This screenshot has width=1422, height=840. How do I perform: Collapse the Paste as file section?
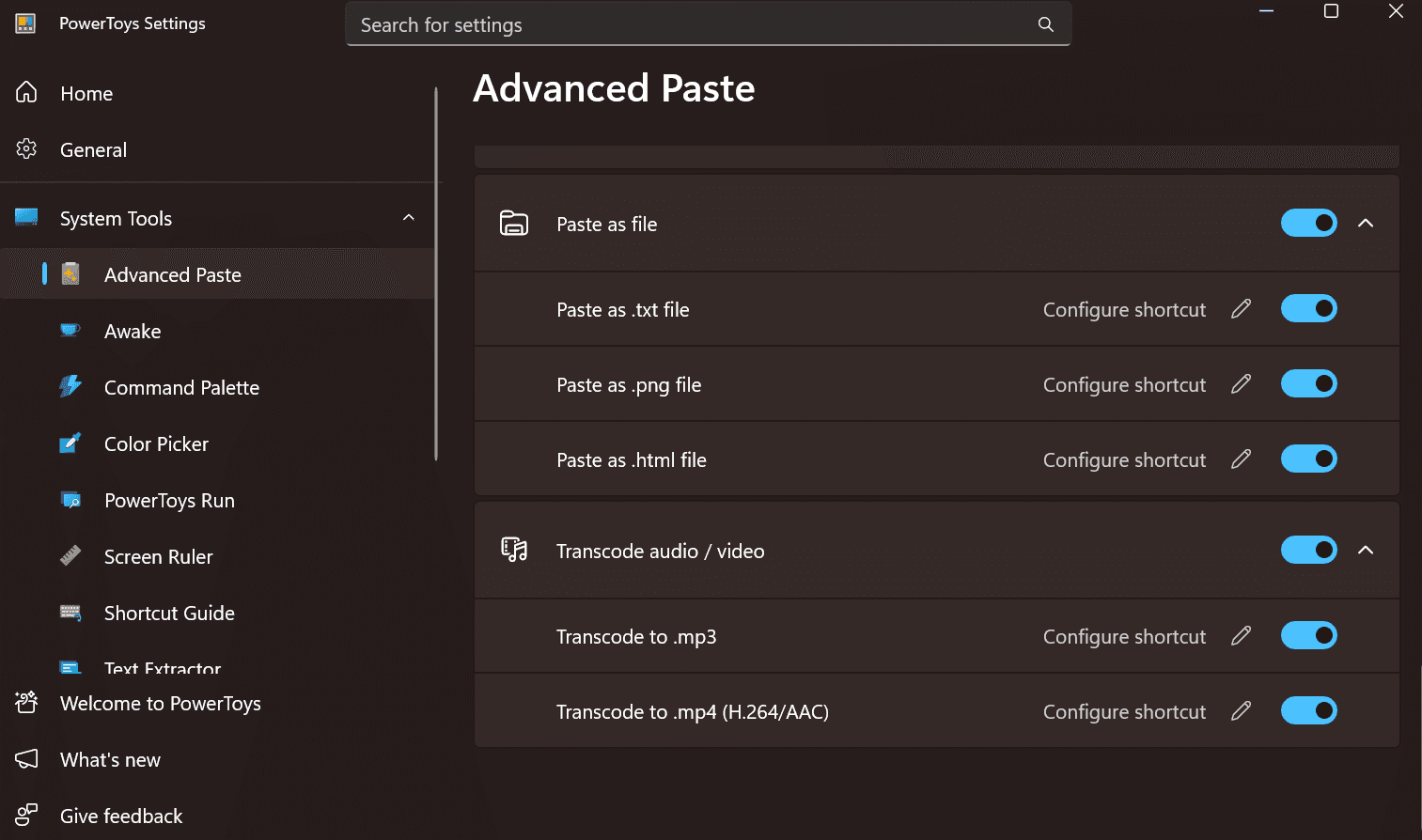click(x=1366, y=224)
